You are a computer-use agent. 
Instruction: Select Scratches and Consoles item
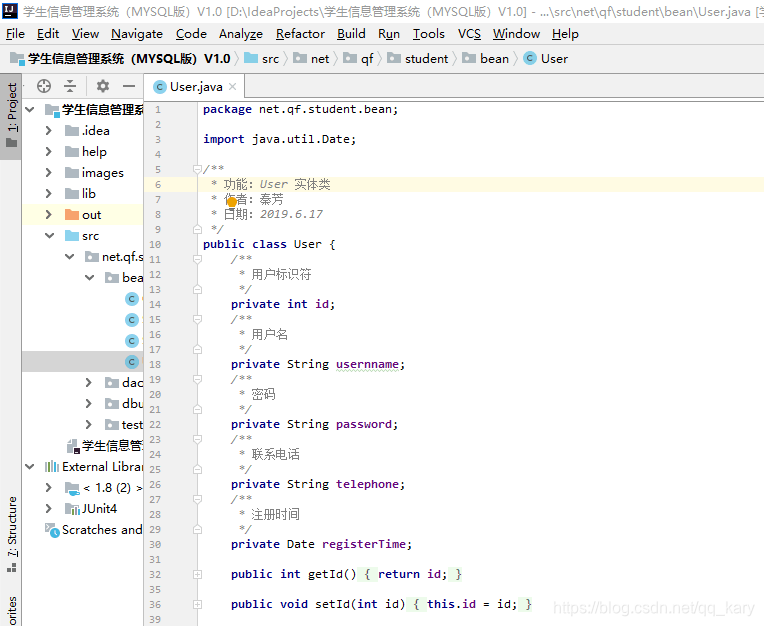pos(94,530)
